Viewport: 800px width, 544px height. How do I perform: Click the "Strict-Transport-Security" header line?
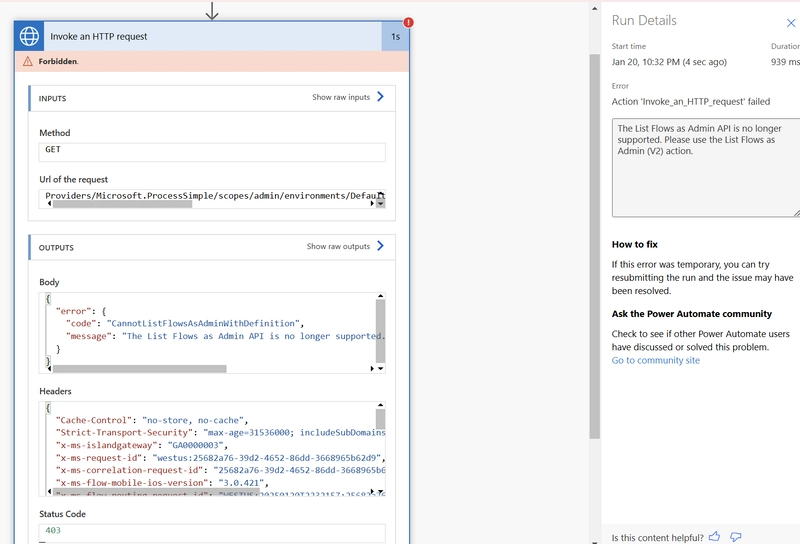(220, 433)
